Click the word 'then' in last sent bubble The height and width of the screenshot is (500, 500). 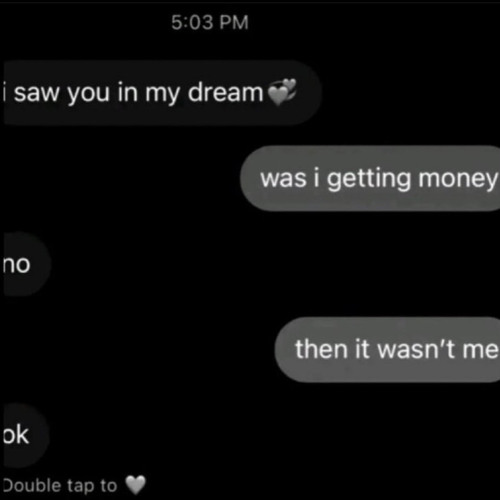pos(322,349)
